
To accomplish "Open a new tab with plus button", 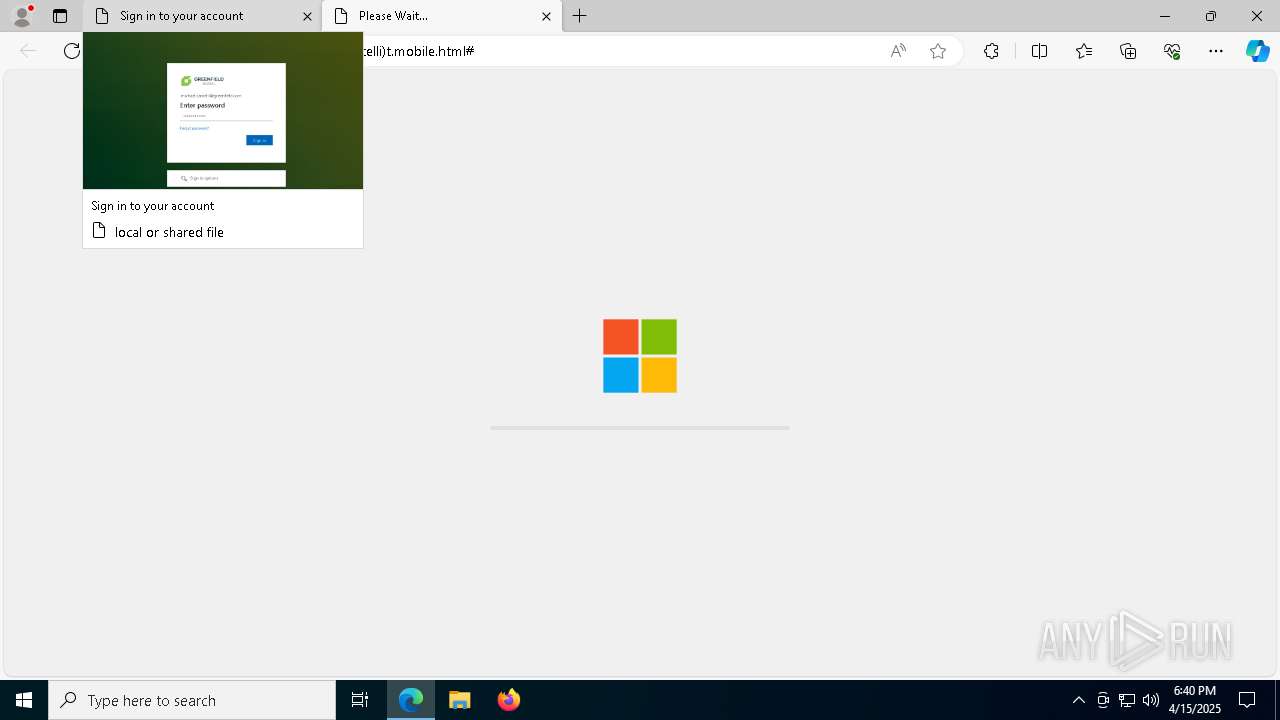I will tap(580, 16).
